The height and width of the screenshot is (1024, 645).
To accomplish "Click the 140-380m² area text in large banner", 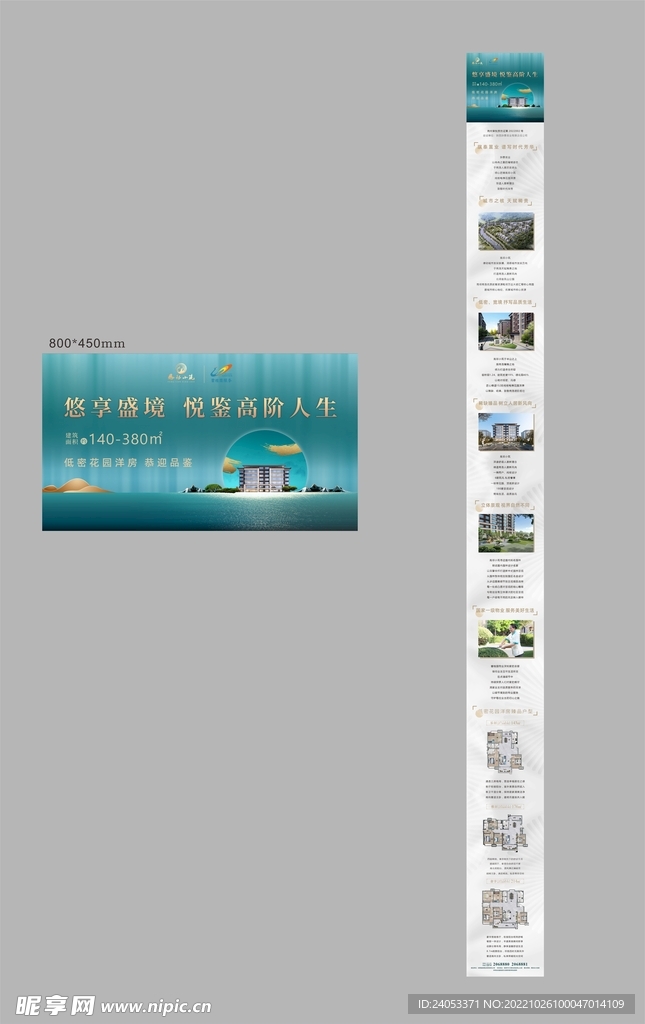I will [x=125, y=439].
